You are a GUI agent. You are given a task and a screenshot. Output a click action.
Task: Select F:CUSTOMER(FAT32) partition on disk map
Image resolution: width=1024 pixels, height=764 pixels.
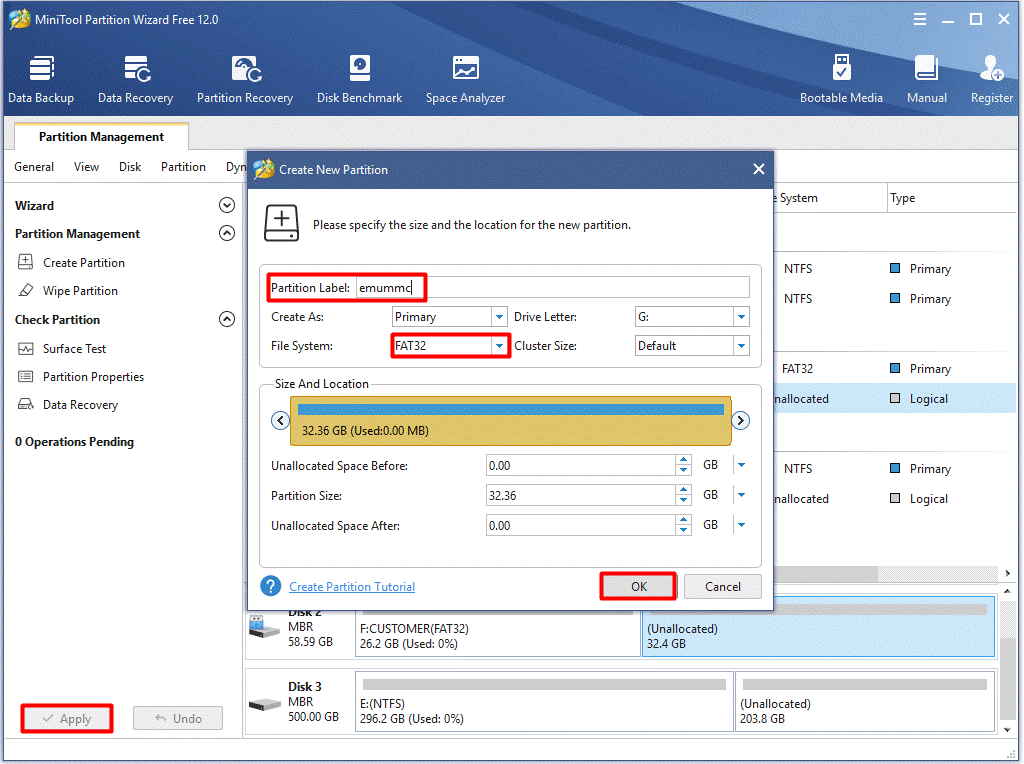[498, 635]
